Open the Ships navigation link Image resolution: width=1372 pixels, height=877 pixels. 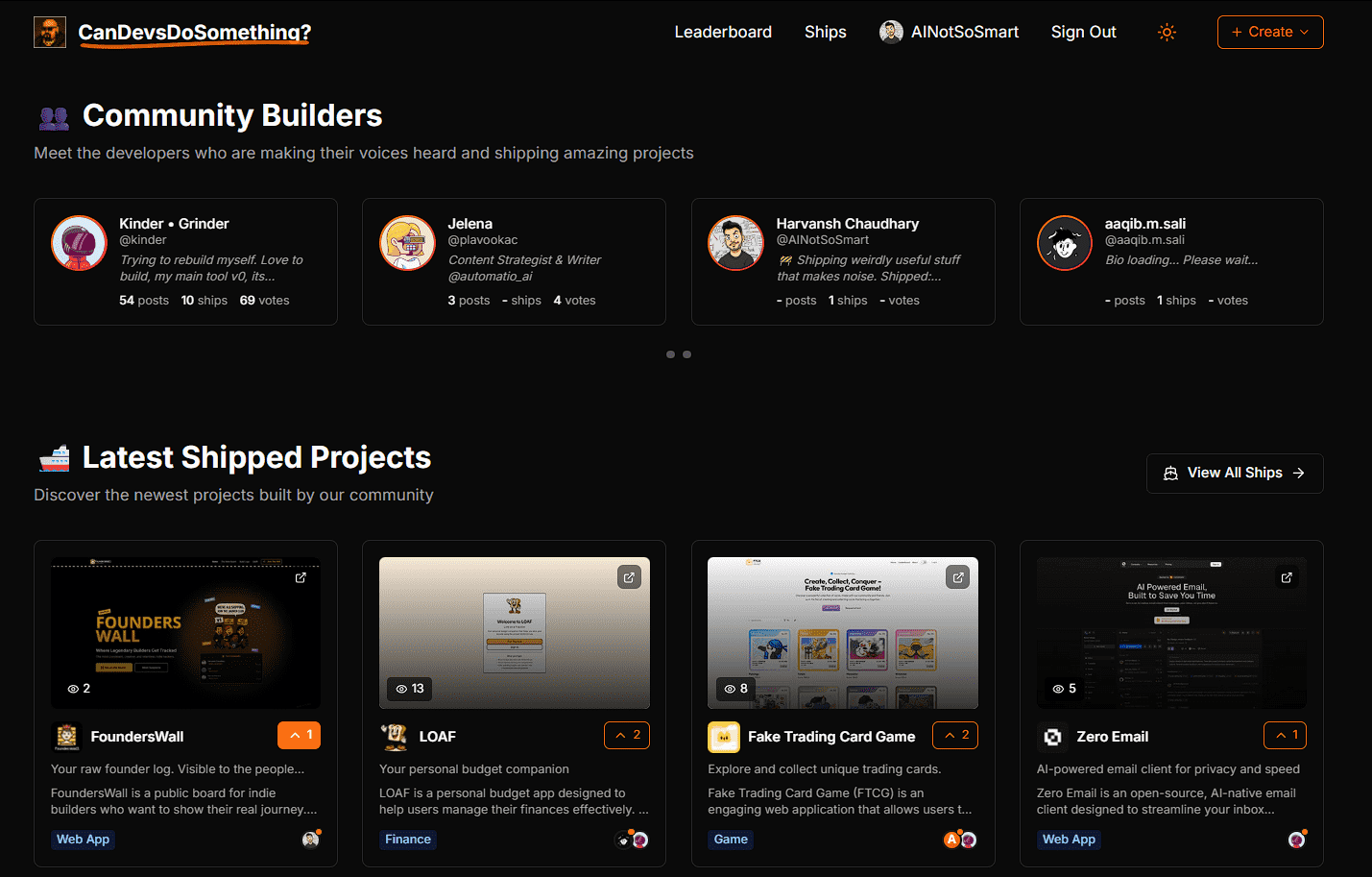(x=825, y=33)
